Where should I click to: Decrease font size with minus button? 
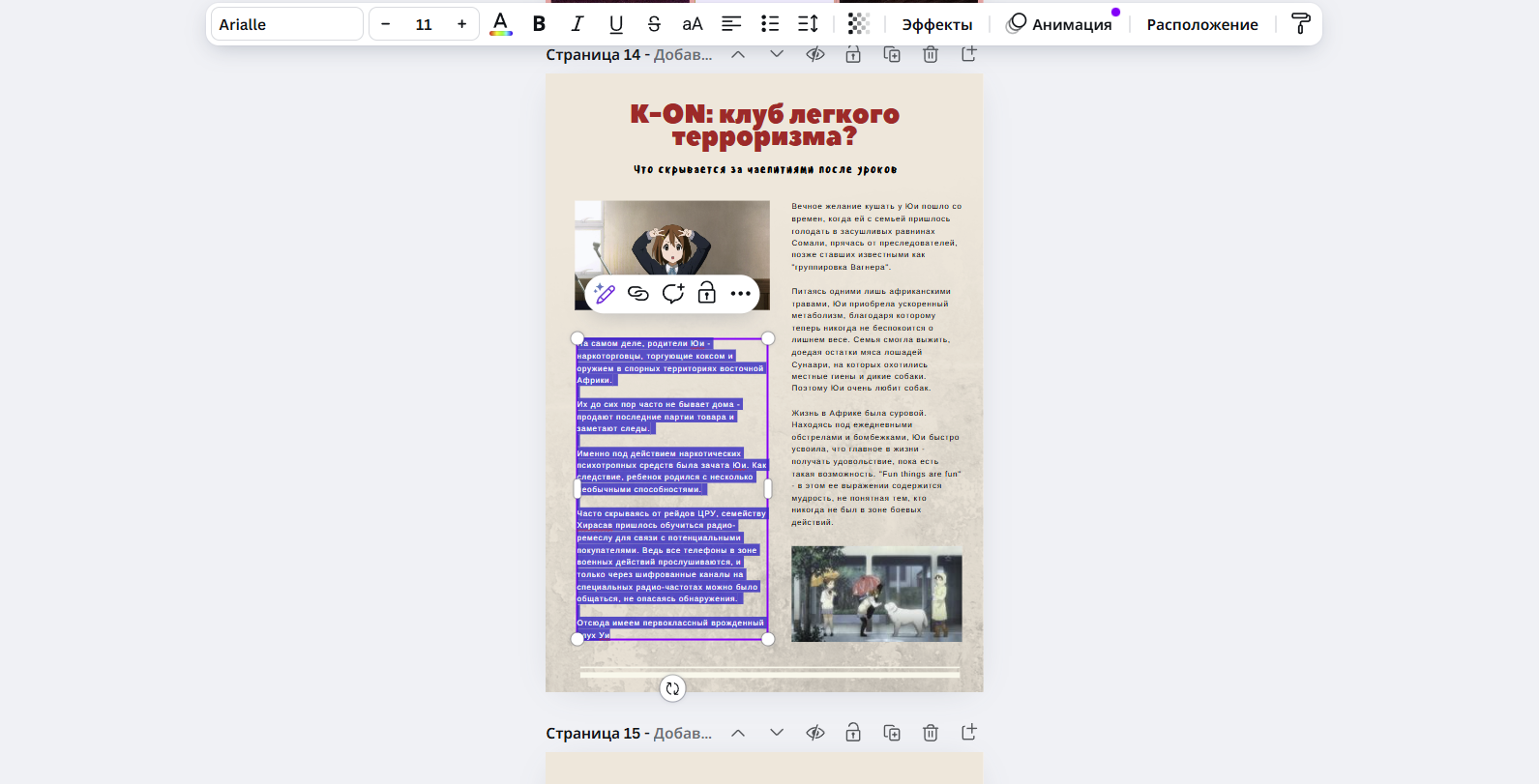click(386, 24)
